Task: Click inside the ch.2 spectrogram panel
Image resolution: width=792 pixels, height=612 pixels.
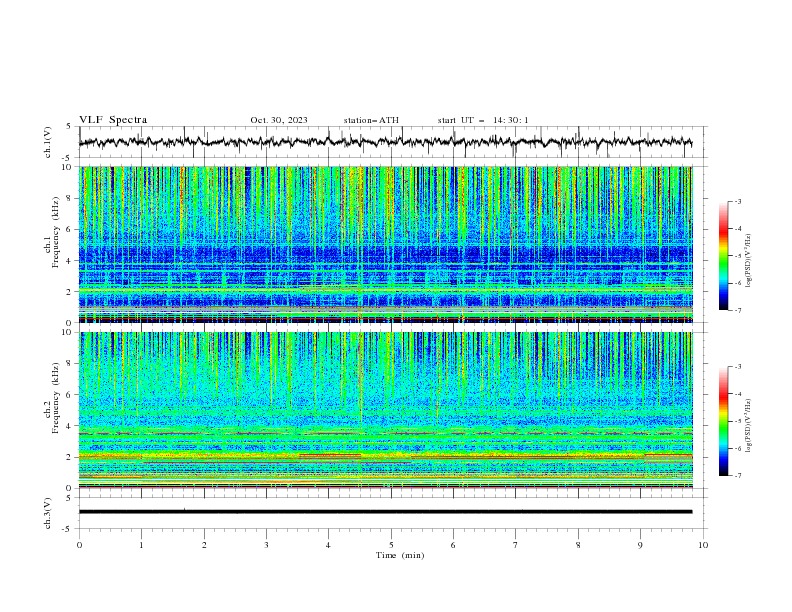Action: click(x=385, y=410)
